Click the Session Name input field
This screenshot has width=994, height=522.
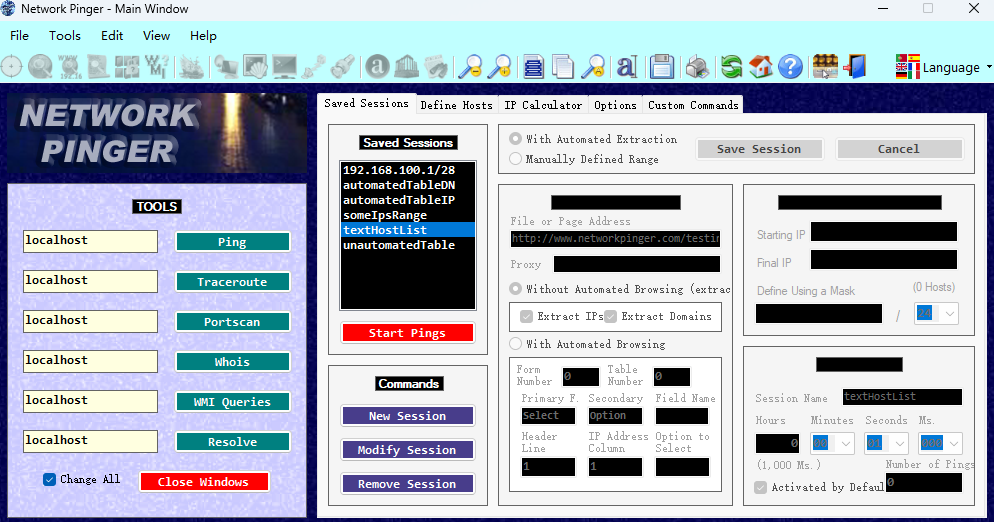[902, 397]
